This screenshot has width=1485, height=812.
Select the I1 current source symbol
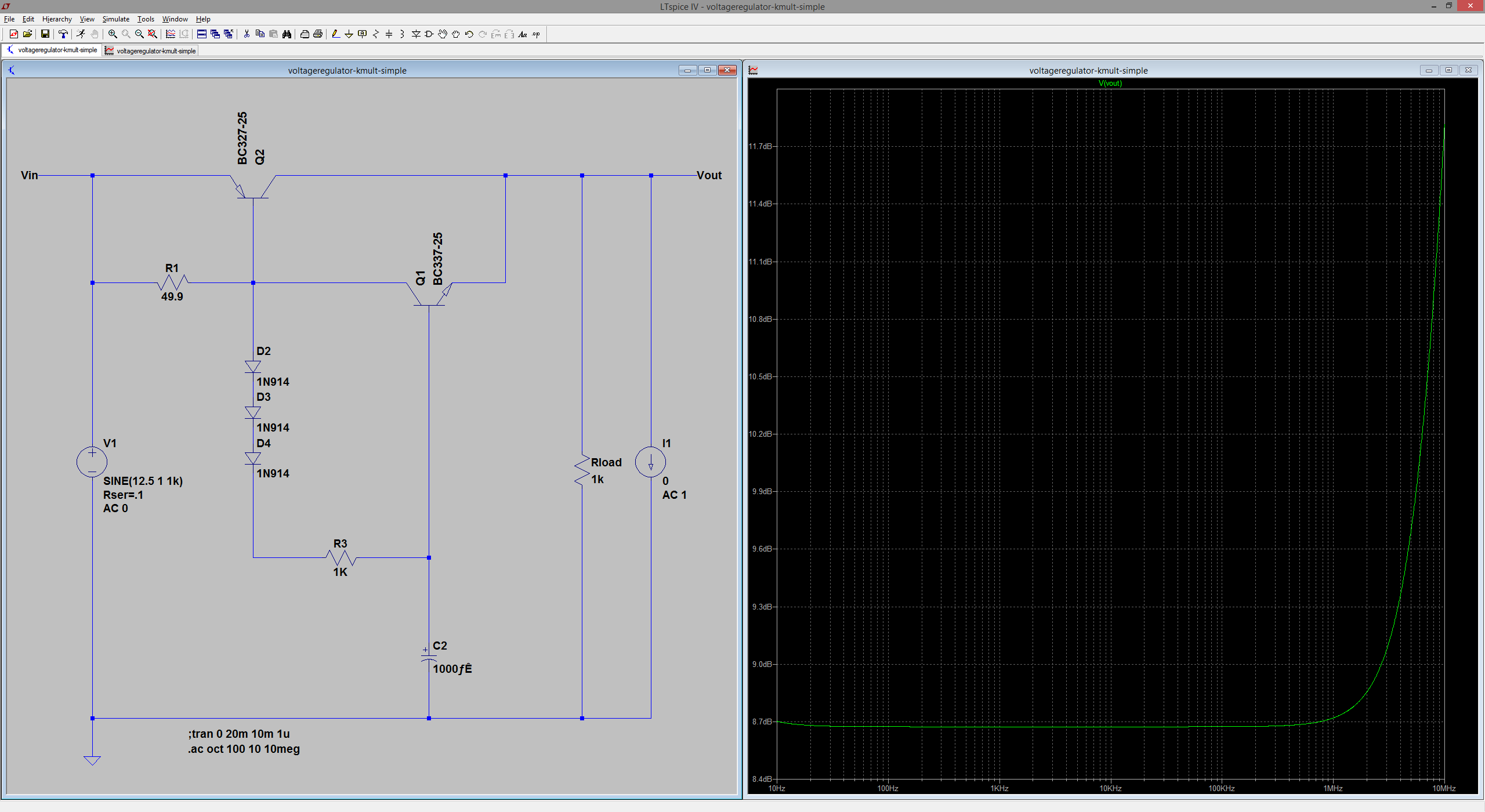pyautogui.click(x=650, y=462)
